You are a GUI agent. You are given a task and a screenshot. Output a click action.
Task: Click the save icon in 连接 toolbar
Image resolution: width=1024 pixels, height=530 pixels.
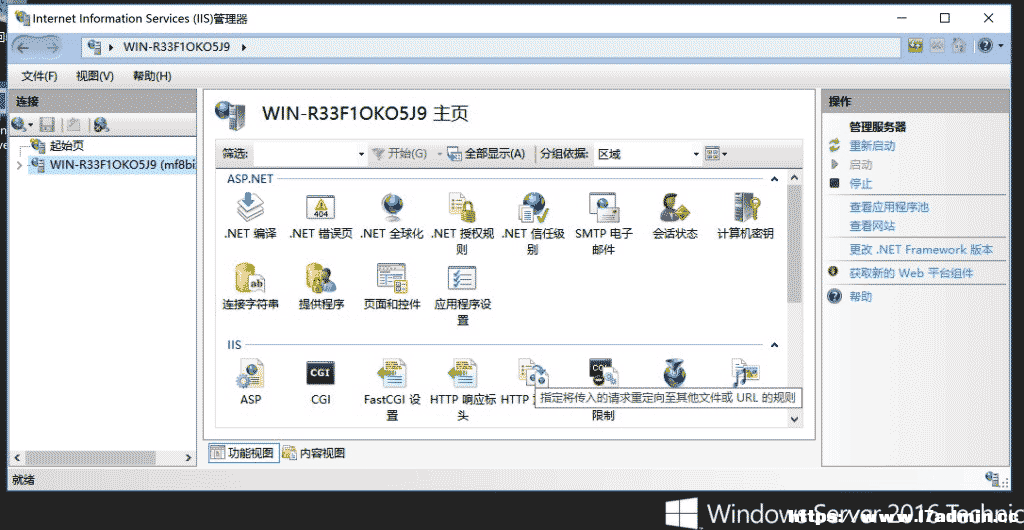[x=47, y=124]
